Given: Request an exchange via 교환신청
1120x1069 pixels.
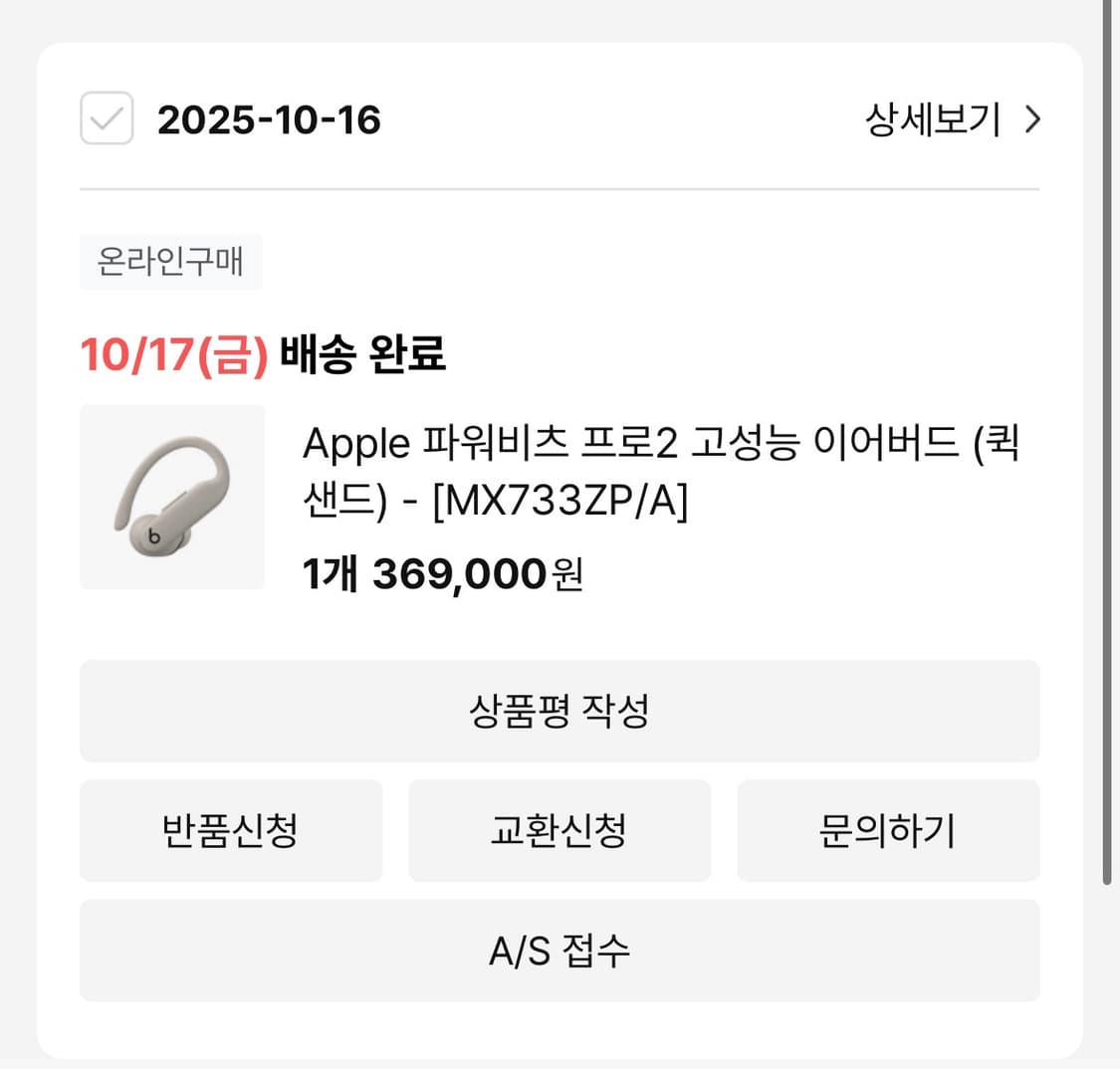Looking at the screenshot, I should pyautogui.click(x=560, y=831).
